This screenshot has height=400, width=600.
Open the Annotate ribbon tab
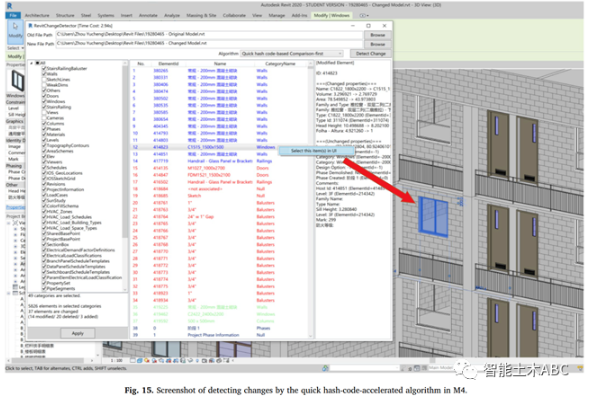pyautogui.click(x=148, y=15)
